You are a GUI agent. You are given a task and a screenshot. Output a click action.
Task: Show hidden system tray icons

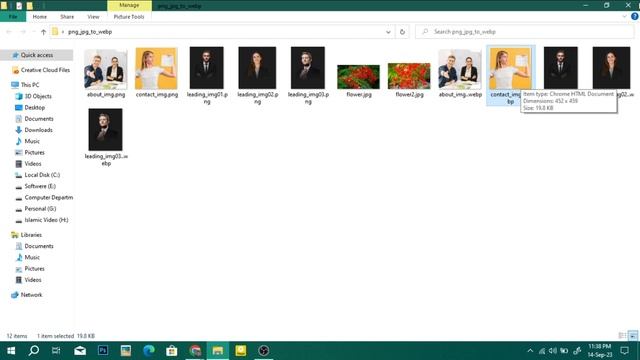click(530, 351)
